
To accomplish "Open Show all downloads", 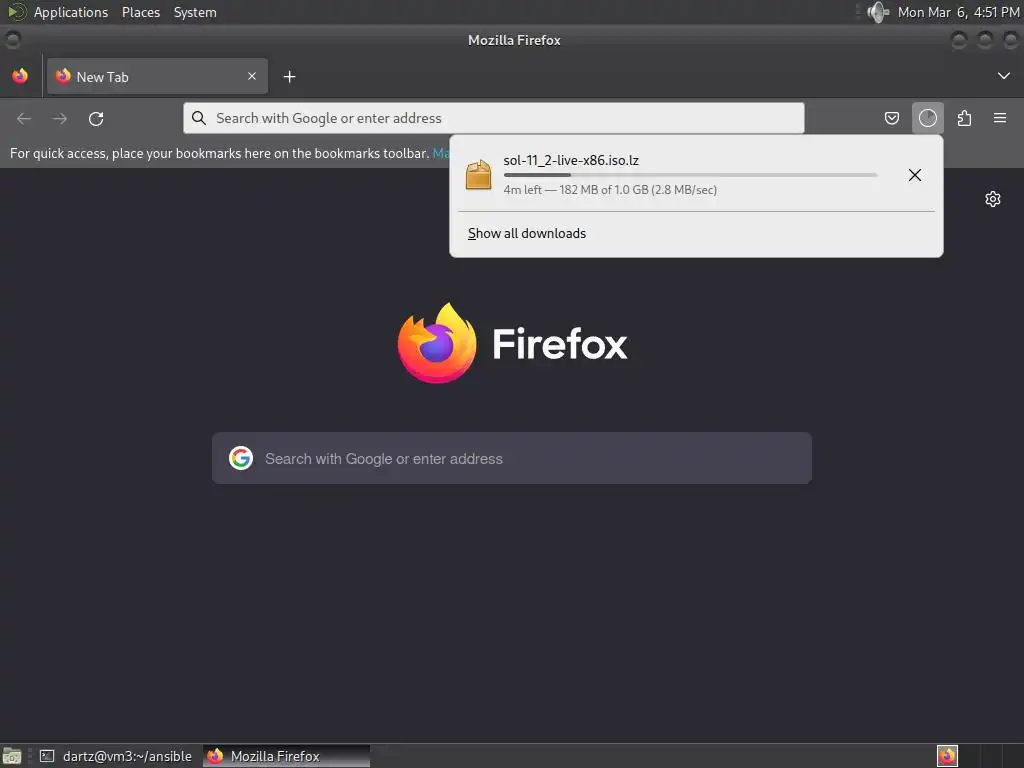I will 526,234.
